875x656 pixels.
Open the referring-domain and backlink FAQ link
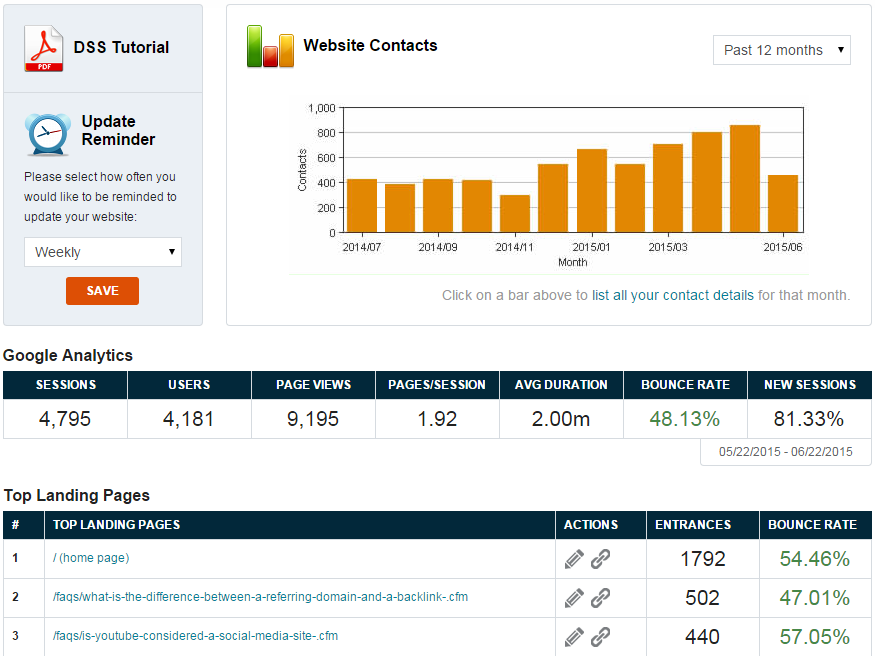[260, 597]
